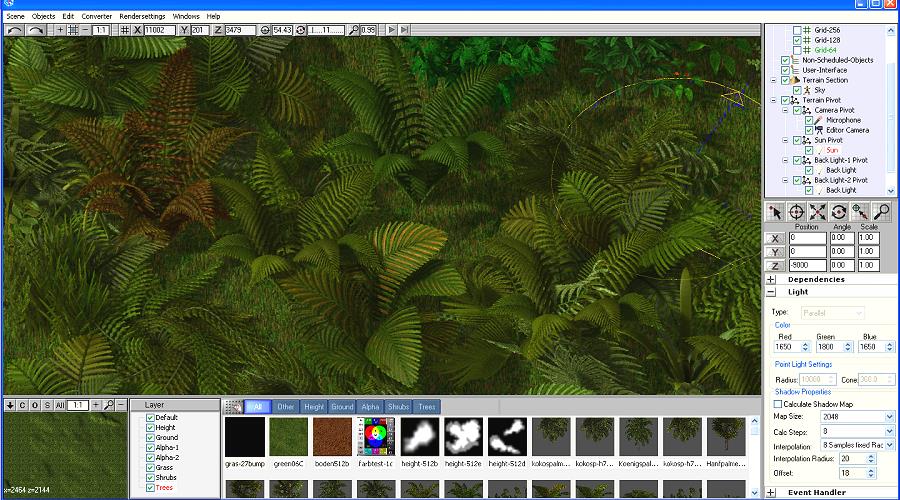The height and width of the screenshot is (500, 900).
Task: Click the redo arrow in the toolbar
Action: (37, 30)
